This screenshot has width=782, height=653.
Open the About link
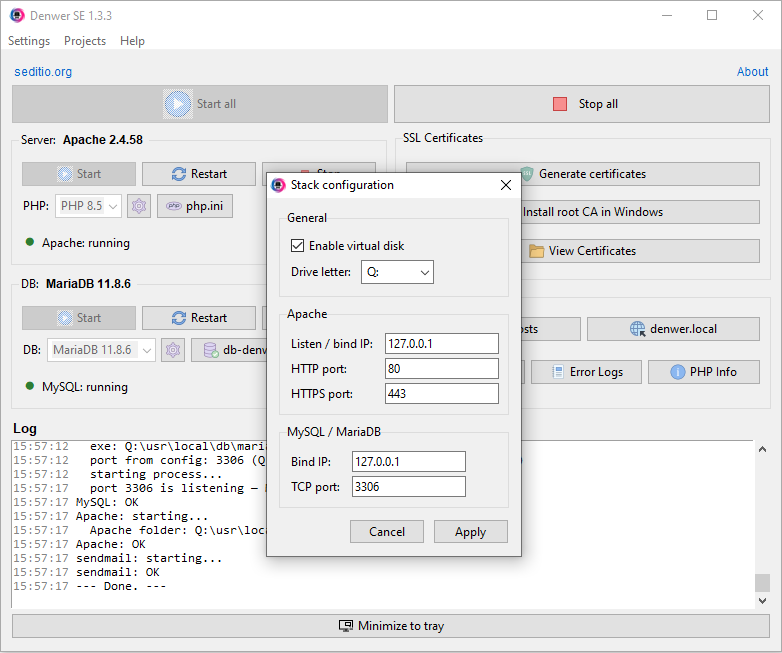pyautogui.click(x=752, y=72)
